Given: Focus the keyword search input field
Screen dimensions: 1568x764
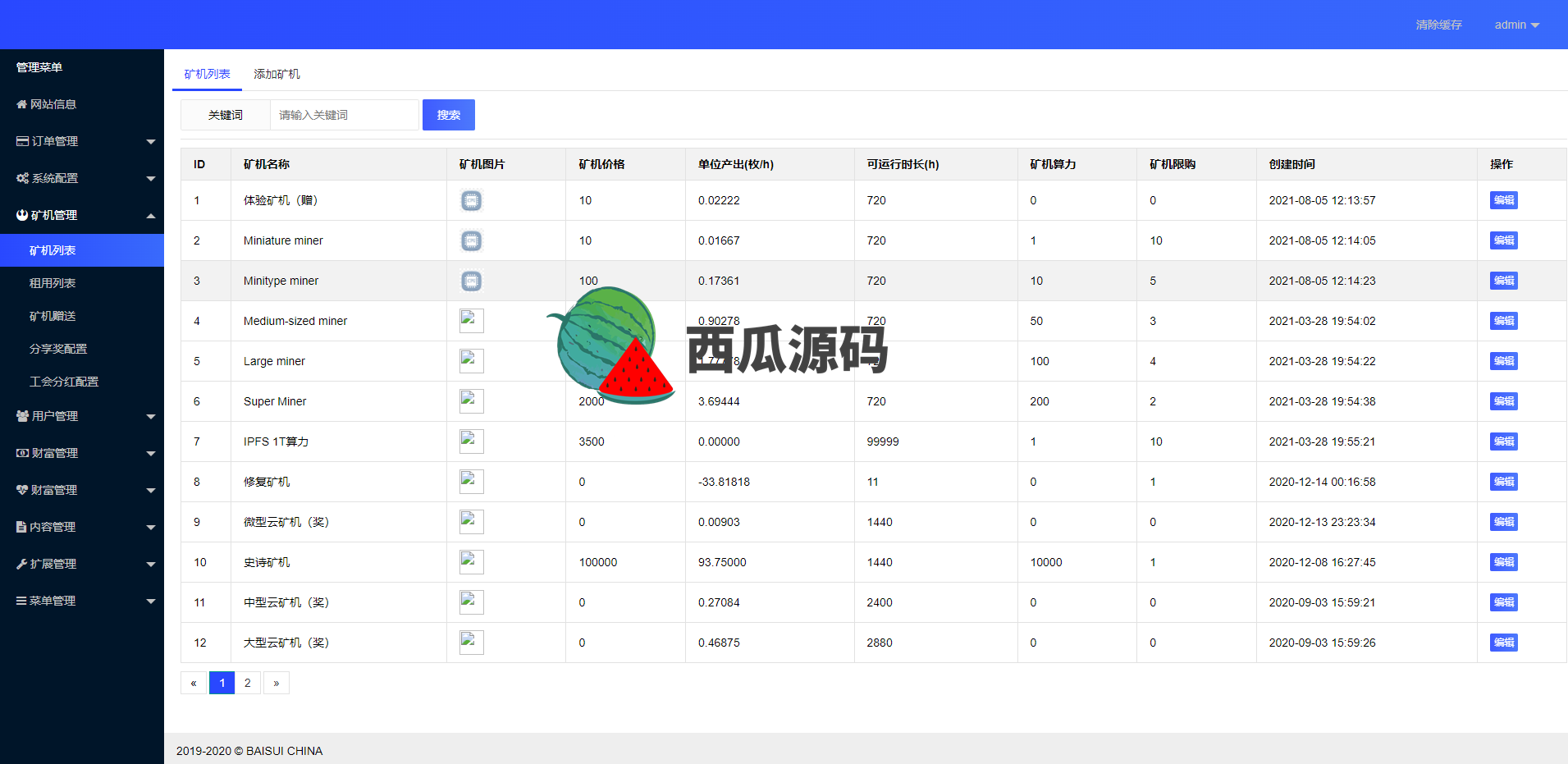Looking at the screenshot, I should pos(345,115).
